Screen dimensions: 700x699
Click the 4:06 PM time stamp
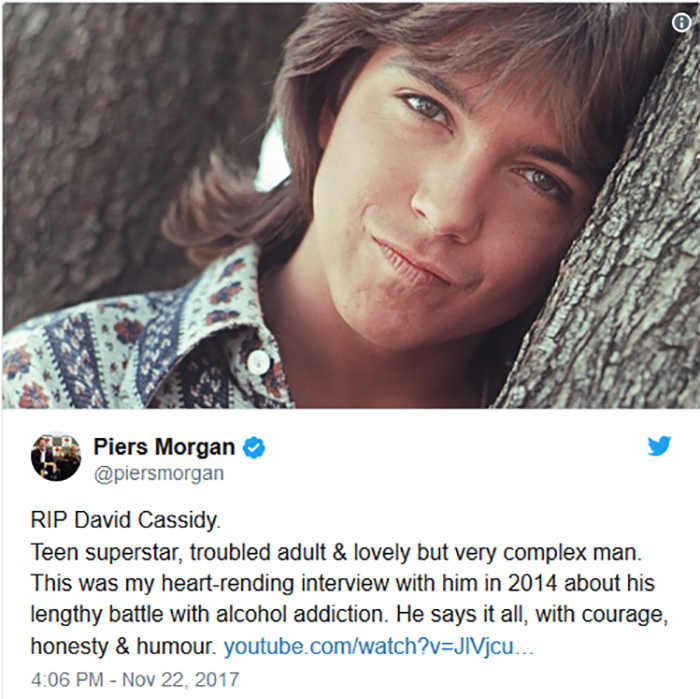coord(67,679)
